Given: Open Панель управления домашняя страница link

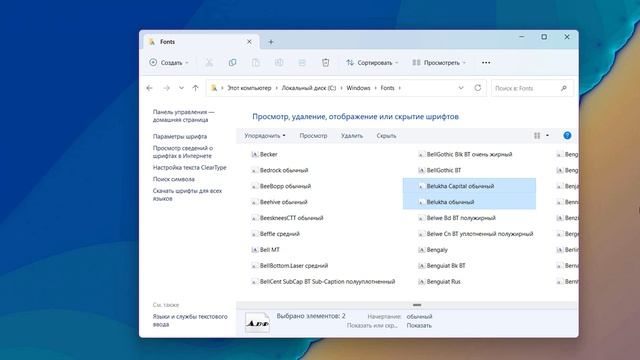Looking at the screenshot, I should point(183,116).
